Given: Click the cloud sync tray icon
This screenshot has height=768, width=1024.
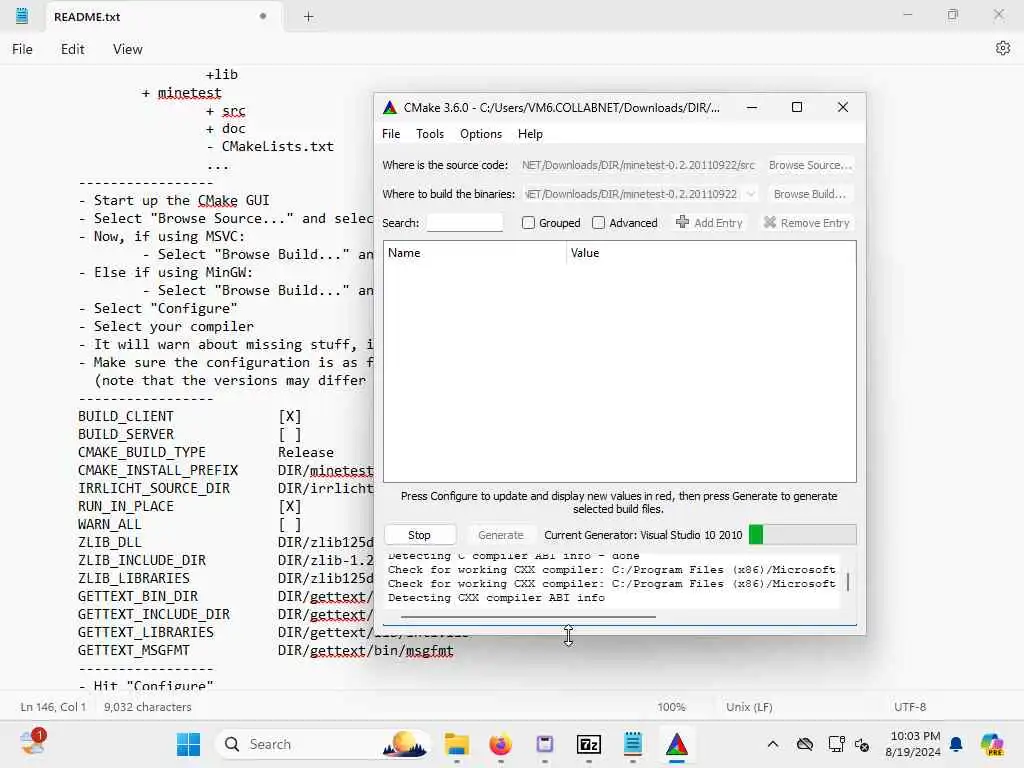Looking at the screenshot, I should pyautogui.click(x=805, y=744).
